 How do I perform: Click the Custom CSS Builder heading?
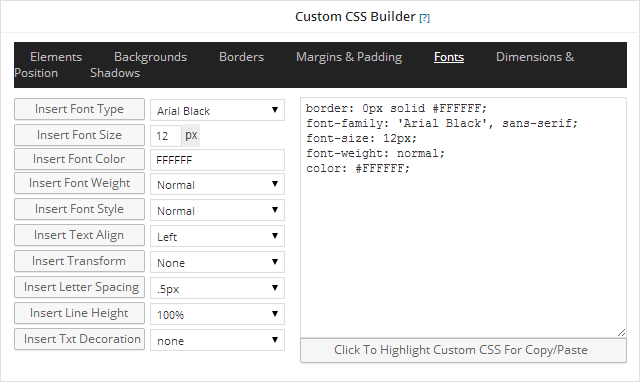pos(355,16)
